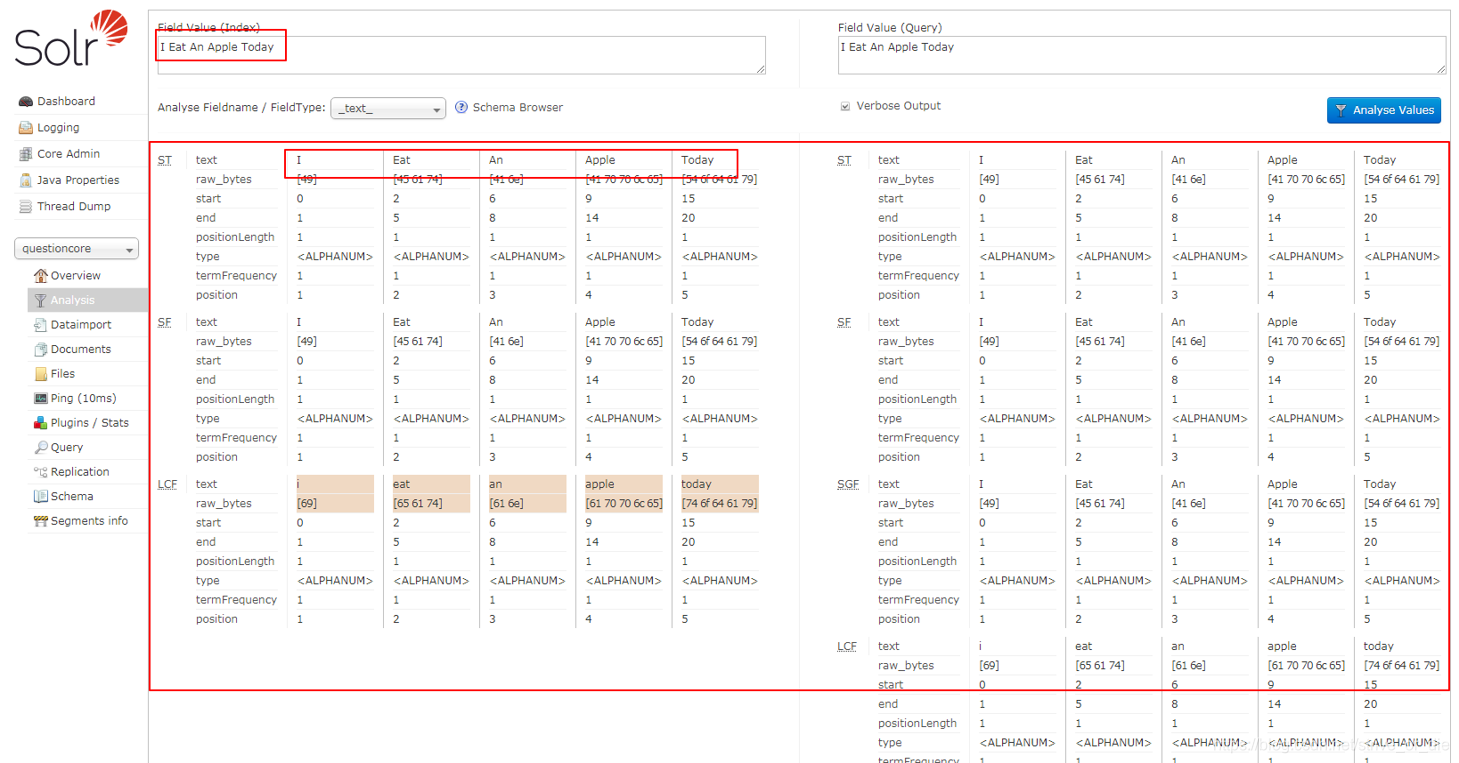Click the query-side SGF filter label

846,484
